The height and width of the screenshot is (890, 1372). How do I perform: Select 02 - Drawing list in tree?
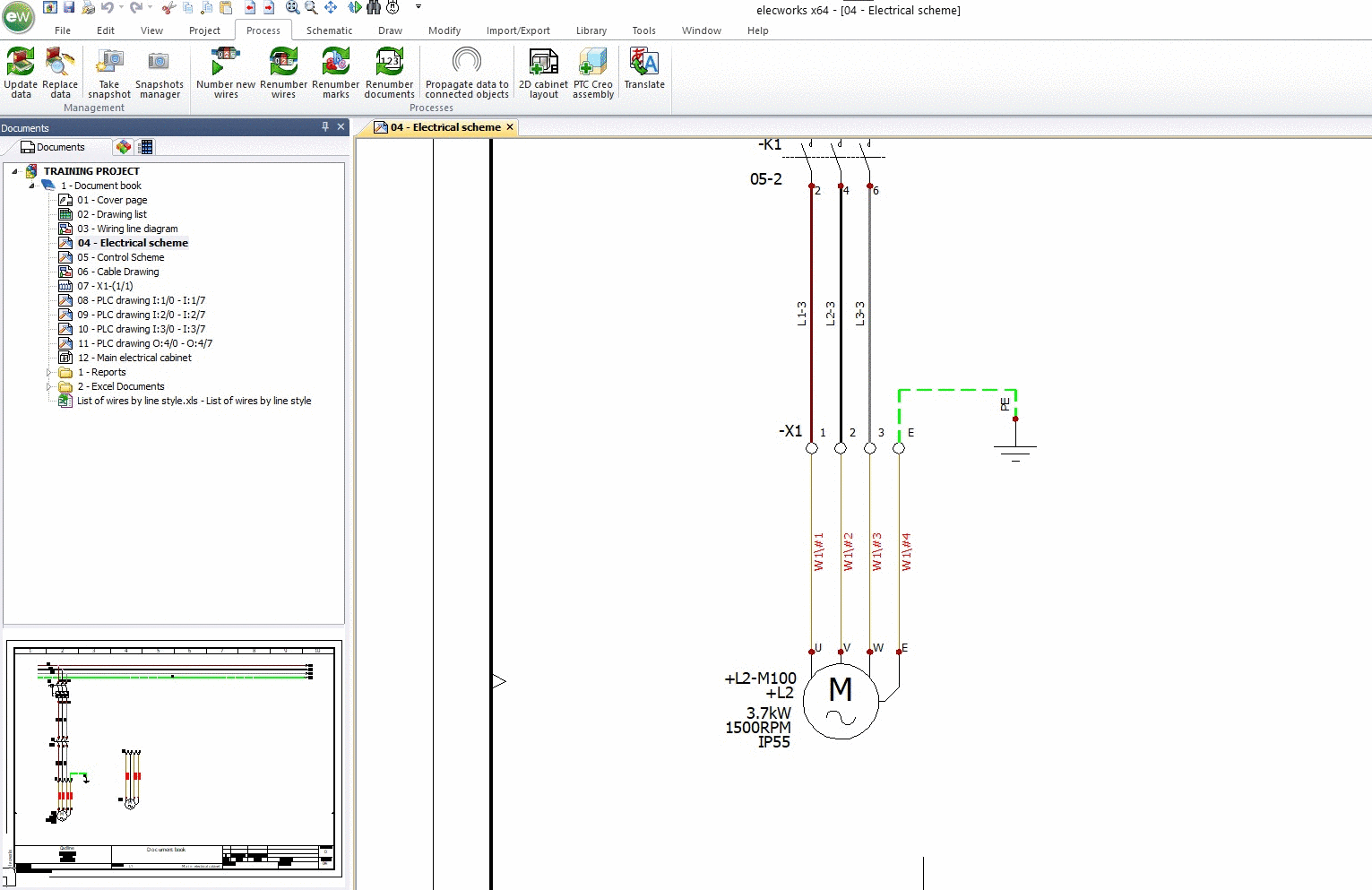[x=112, y=214]
